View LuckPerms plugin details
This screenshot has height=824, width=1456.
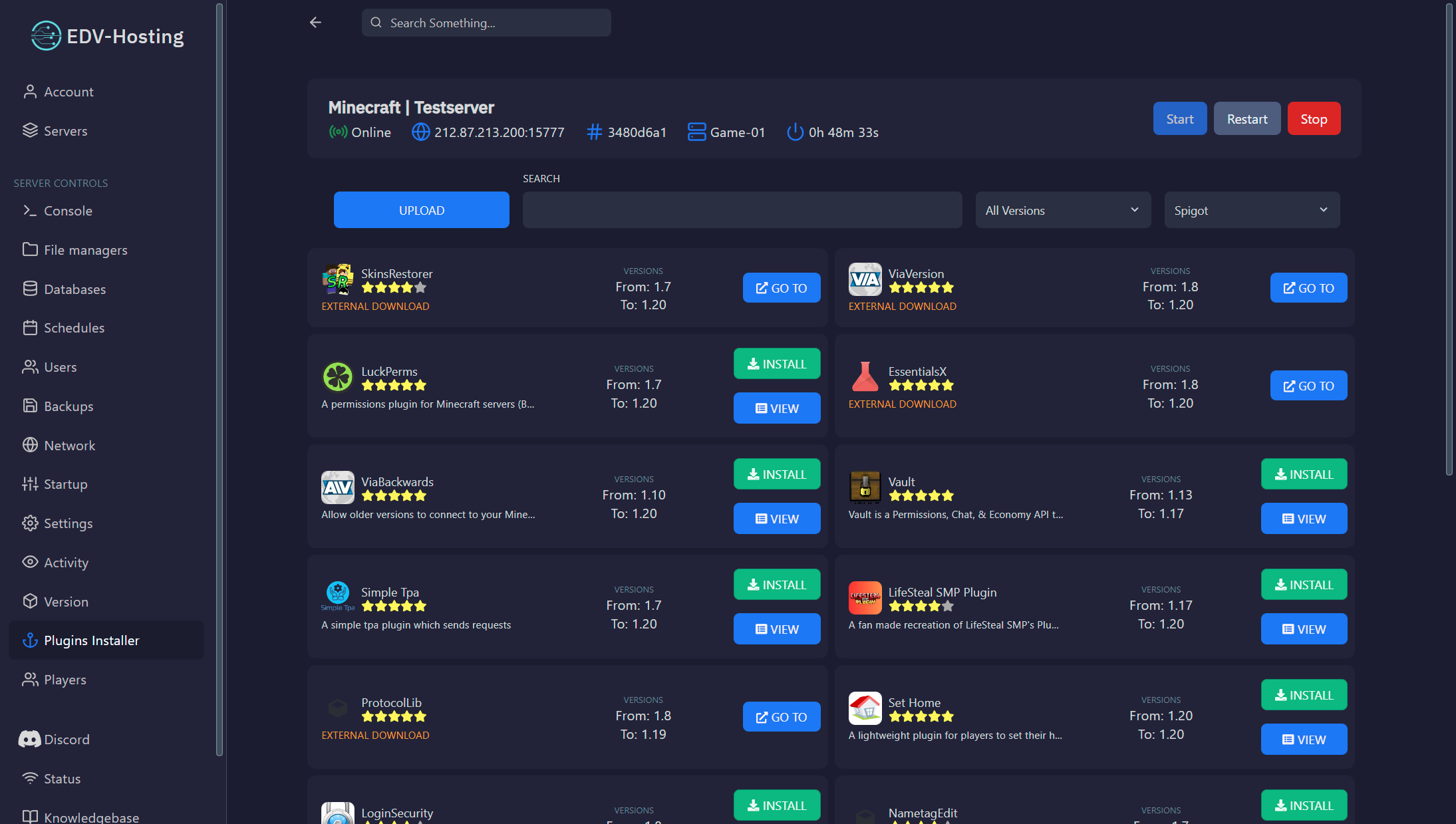(777, 408)
